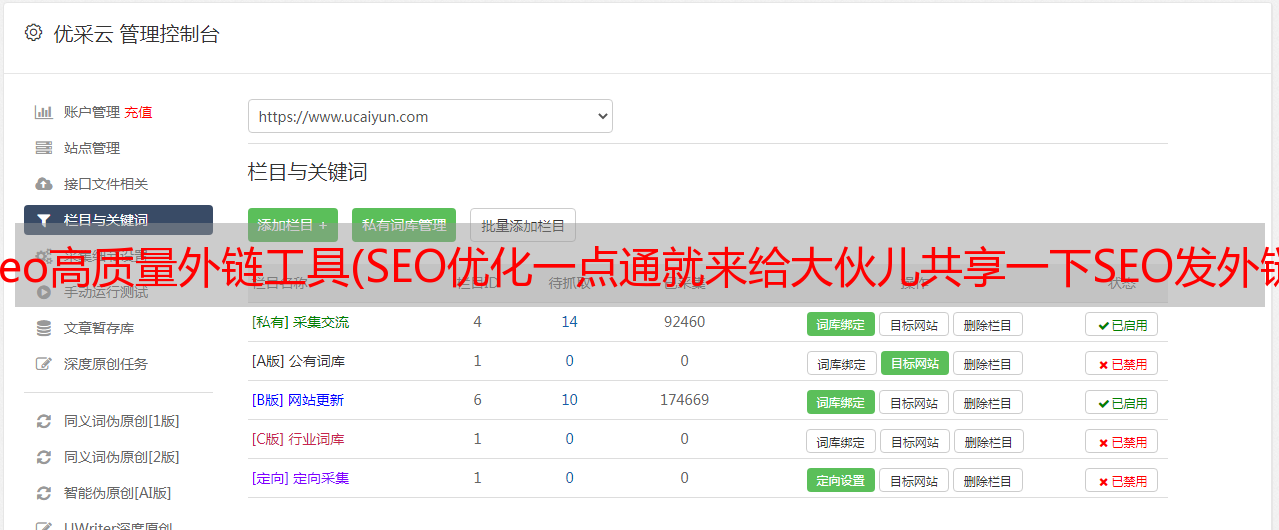Click 删除栏目 in the 行业词库 row
Image resolution: width=1279 pixels, height=530 pixels.
[988, 441]
